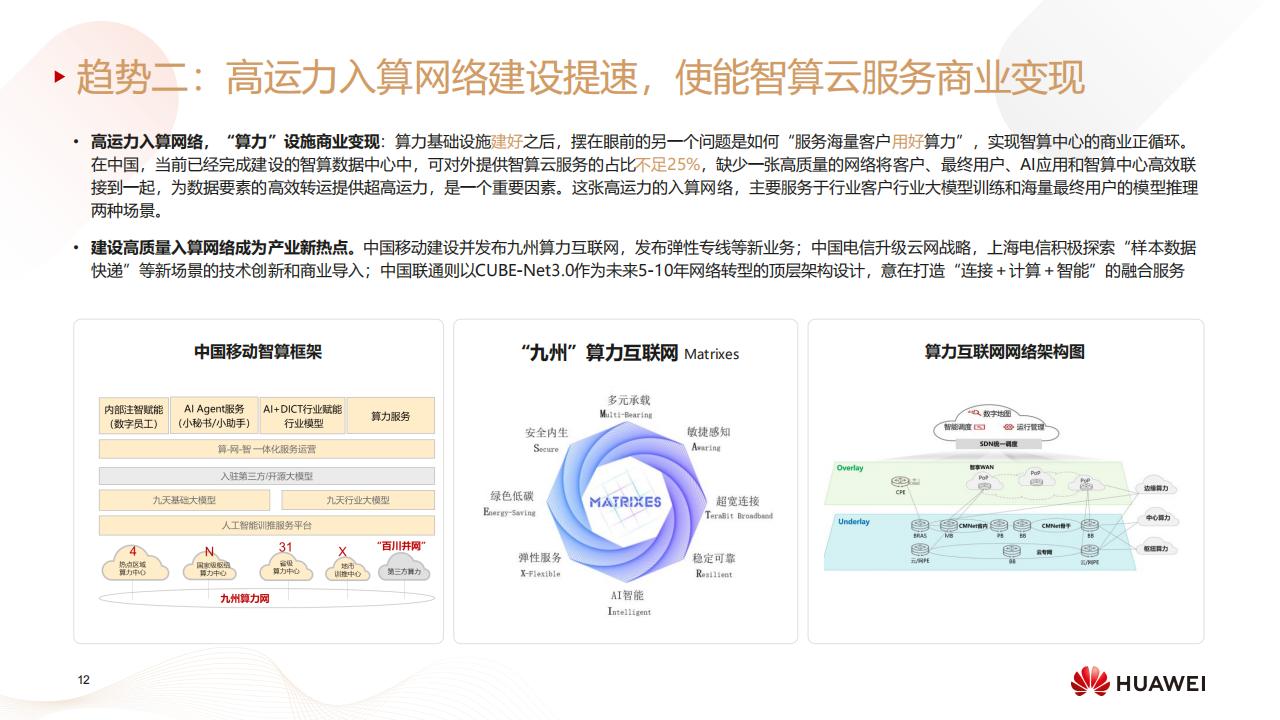1280x720 pixels.
Task: Click the blue Underlay label
Action: point(854,522)
